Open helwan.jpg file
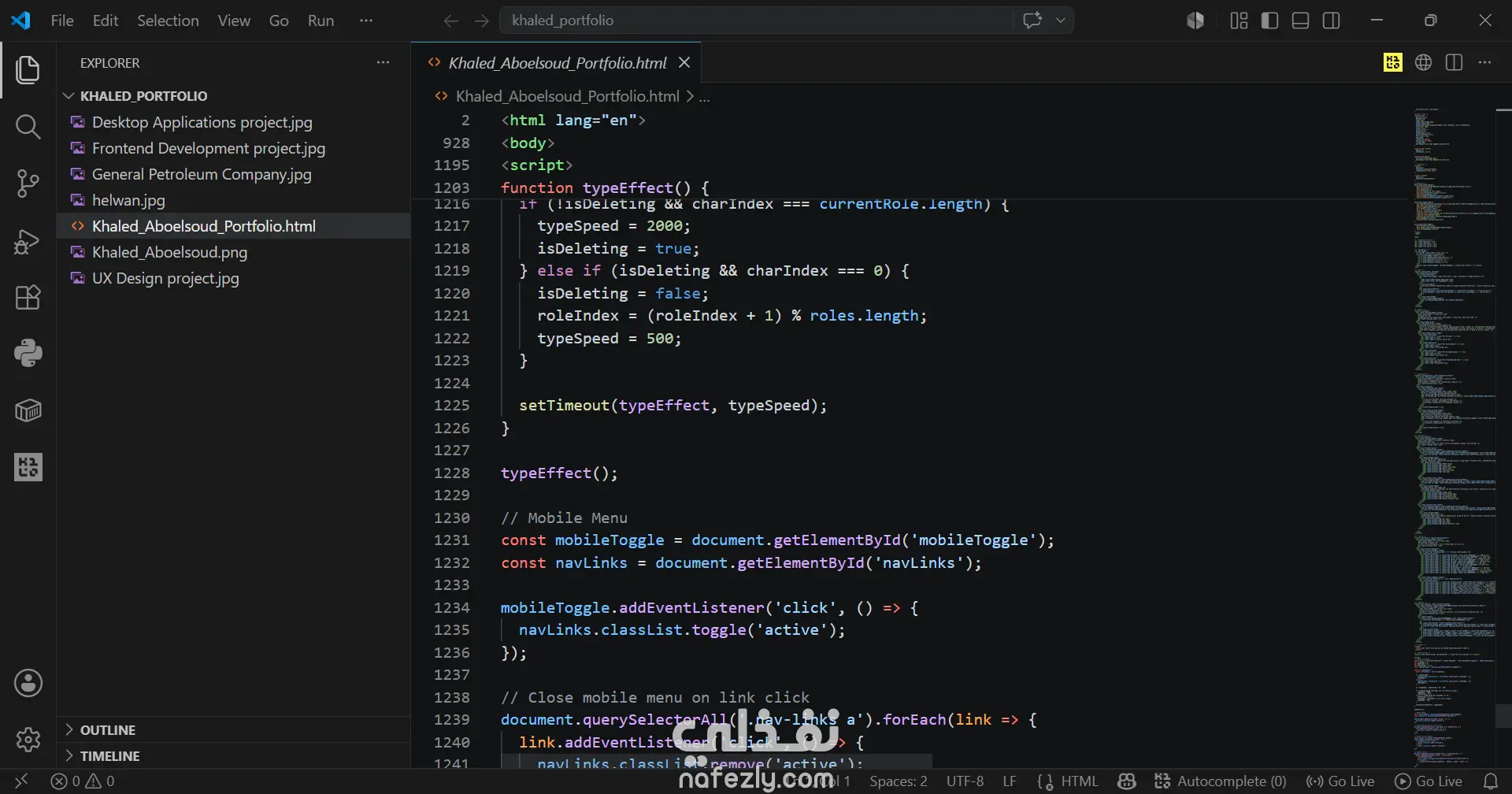 click(x=234, y=200)
